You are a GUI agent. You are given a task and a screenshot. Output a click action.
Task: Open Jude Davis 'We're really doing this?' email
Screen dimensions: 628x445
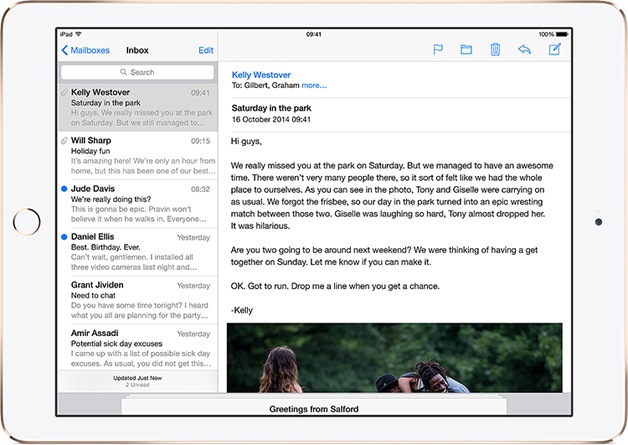138,204
